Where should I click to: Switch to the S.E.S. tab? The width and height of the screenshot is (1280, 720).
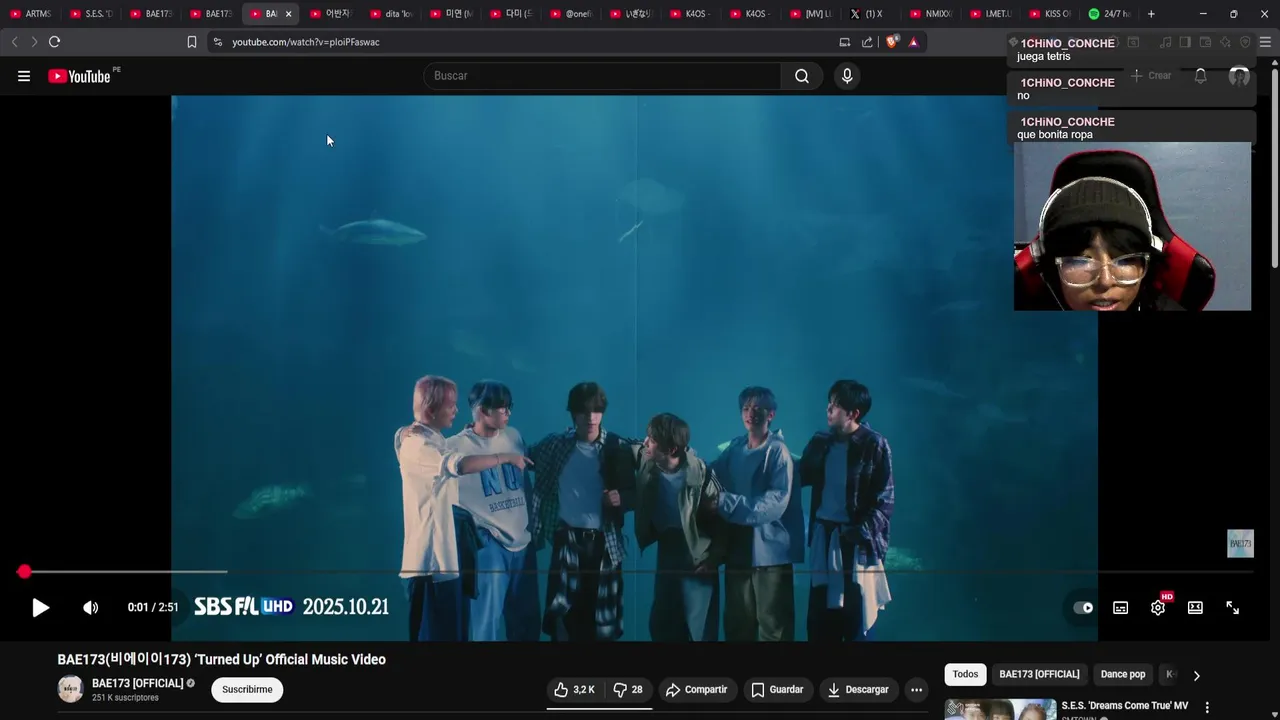pos(92,14)
